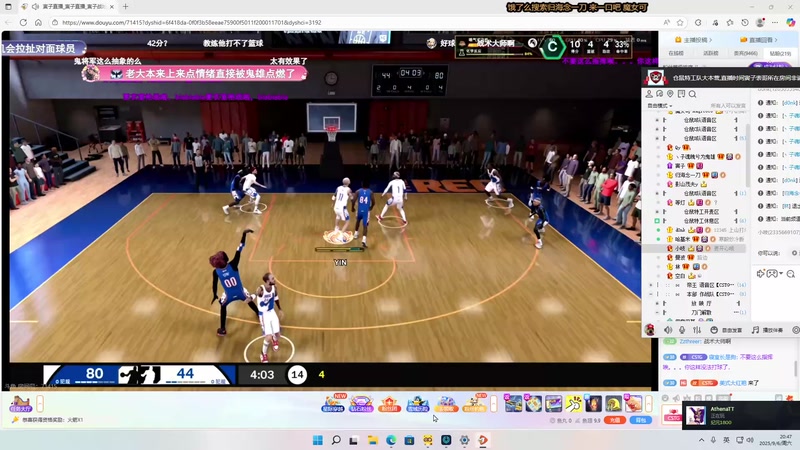Go to the browser home page
Screen dimensions: 800x450
coord(38,22)
